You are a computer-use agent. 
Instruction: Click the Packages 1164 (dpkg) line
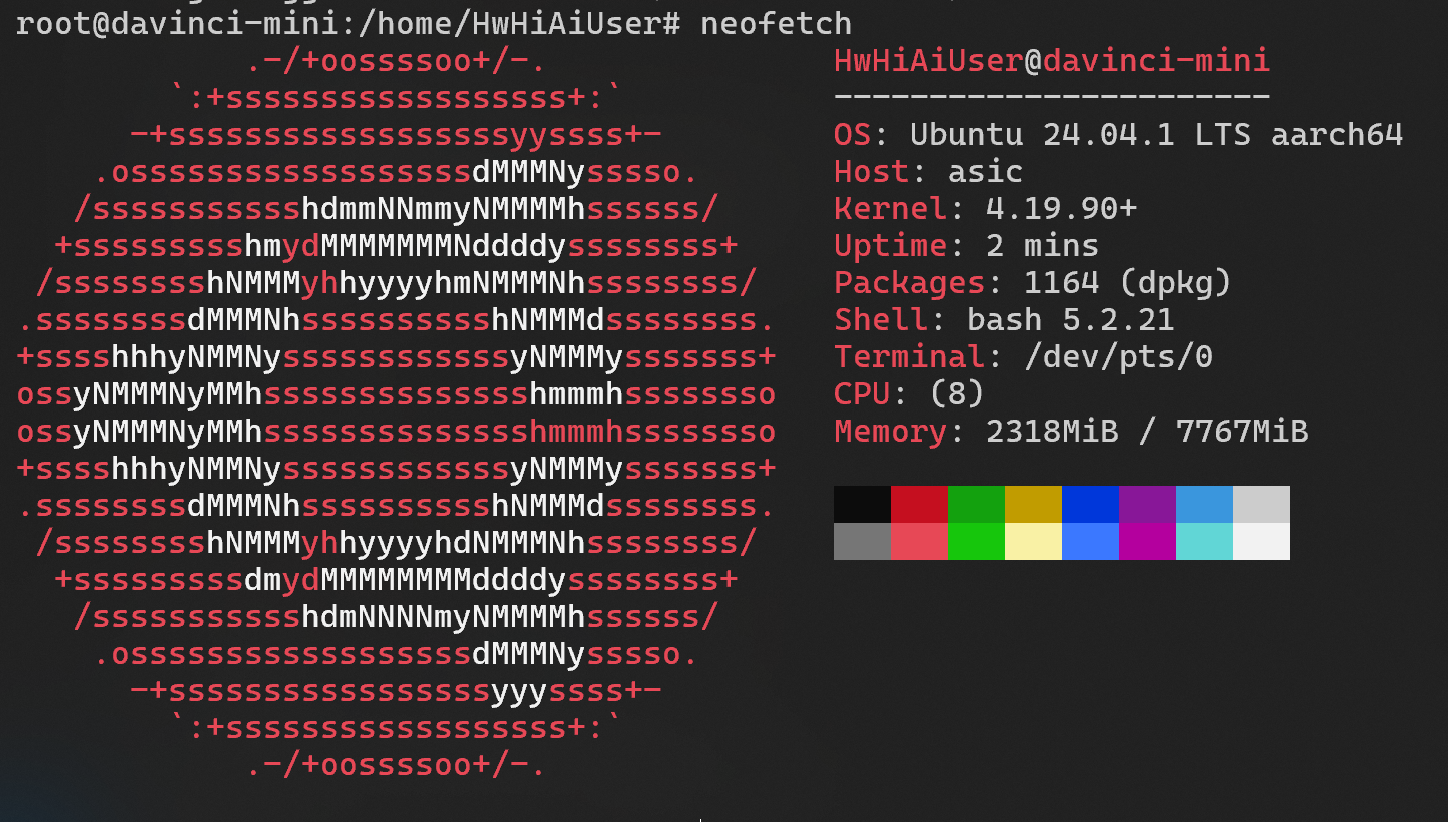tap(1033, 282)
